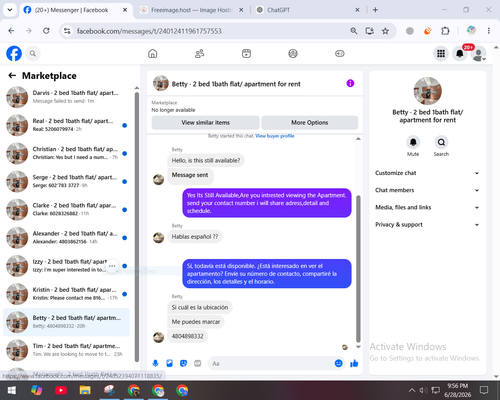Click the chat scroll-up arrow
Viewport: 500px width, 400px height.
pyautogui.click(x=358, y=139)
